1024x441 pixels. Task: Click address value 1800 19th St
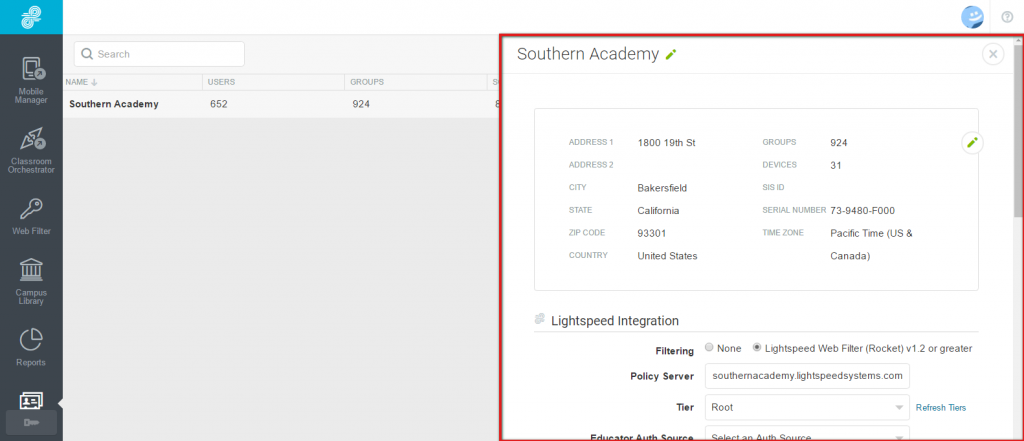click(666, 142)
